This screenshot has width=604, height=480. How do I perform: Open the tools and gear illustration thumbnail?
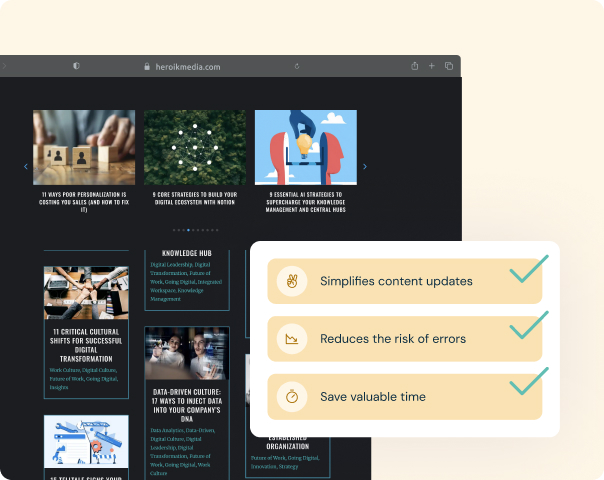point(86,441)
